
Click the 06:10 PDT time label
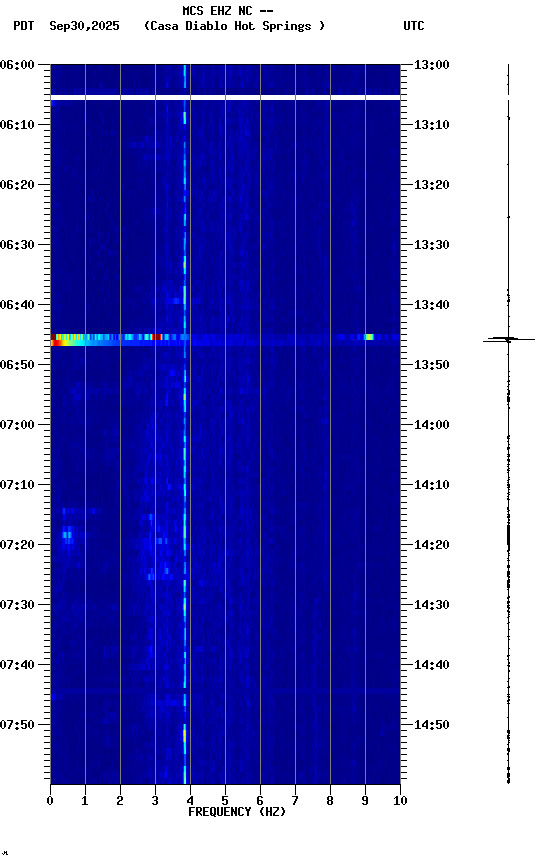coord(17,125)
